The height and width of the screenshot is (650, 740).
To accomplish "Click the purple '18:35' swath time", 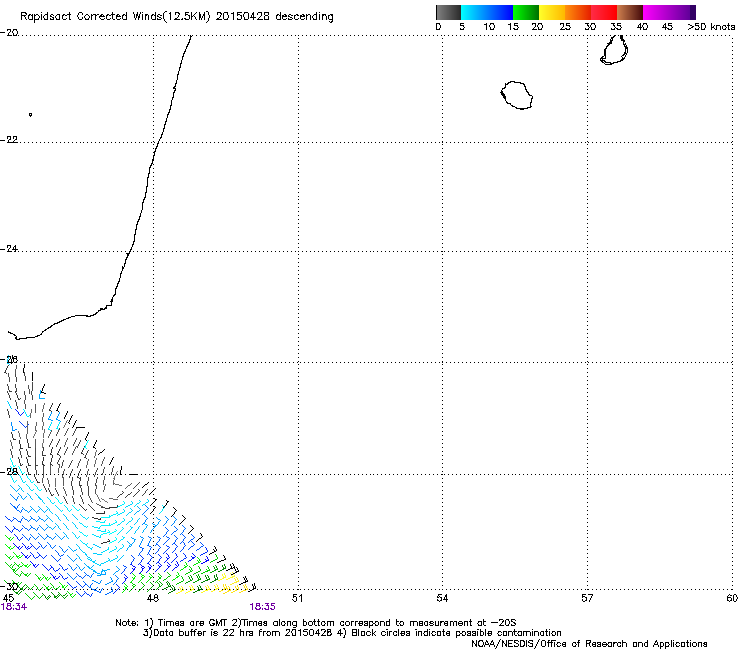I will 262,607.
